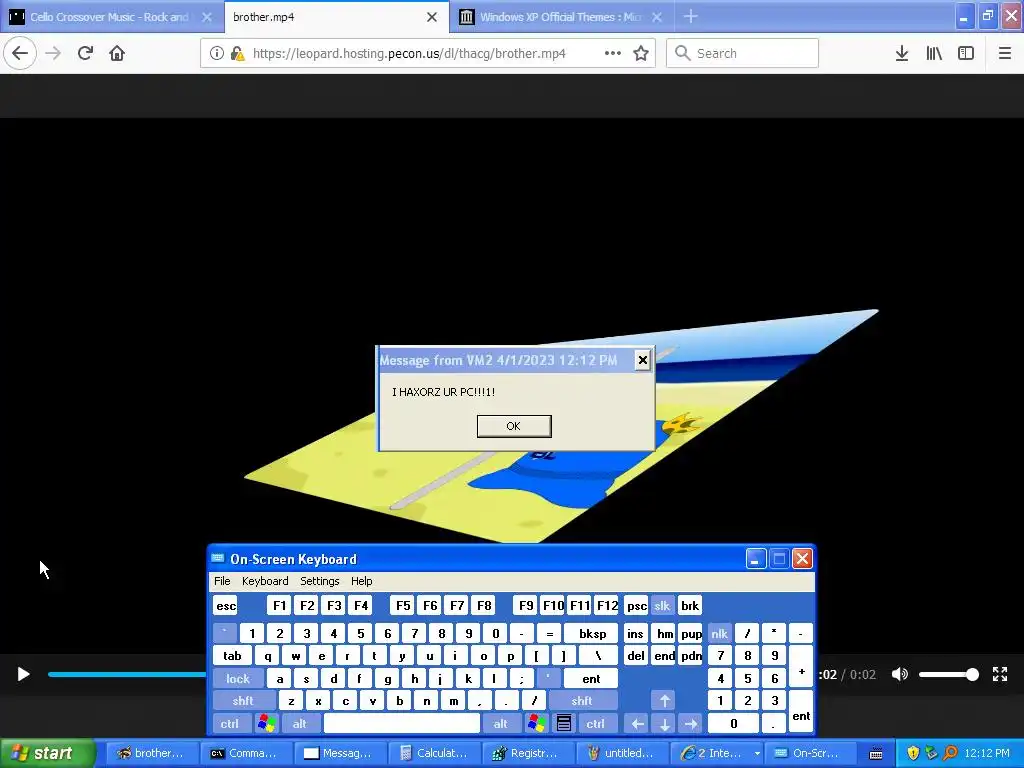Click the tab key on On-Screen Keyboard
The height and width of the screenshot is (768, 1024).
coord(232,656)
